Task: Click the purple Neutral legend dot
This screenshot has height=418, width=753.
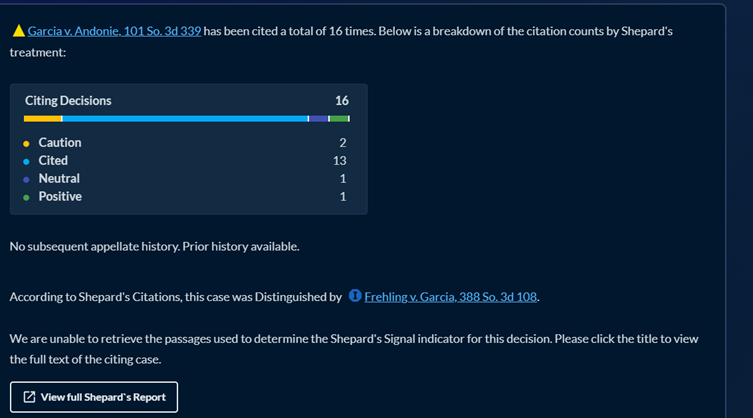Action: coord(26,180)
